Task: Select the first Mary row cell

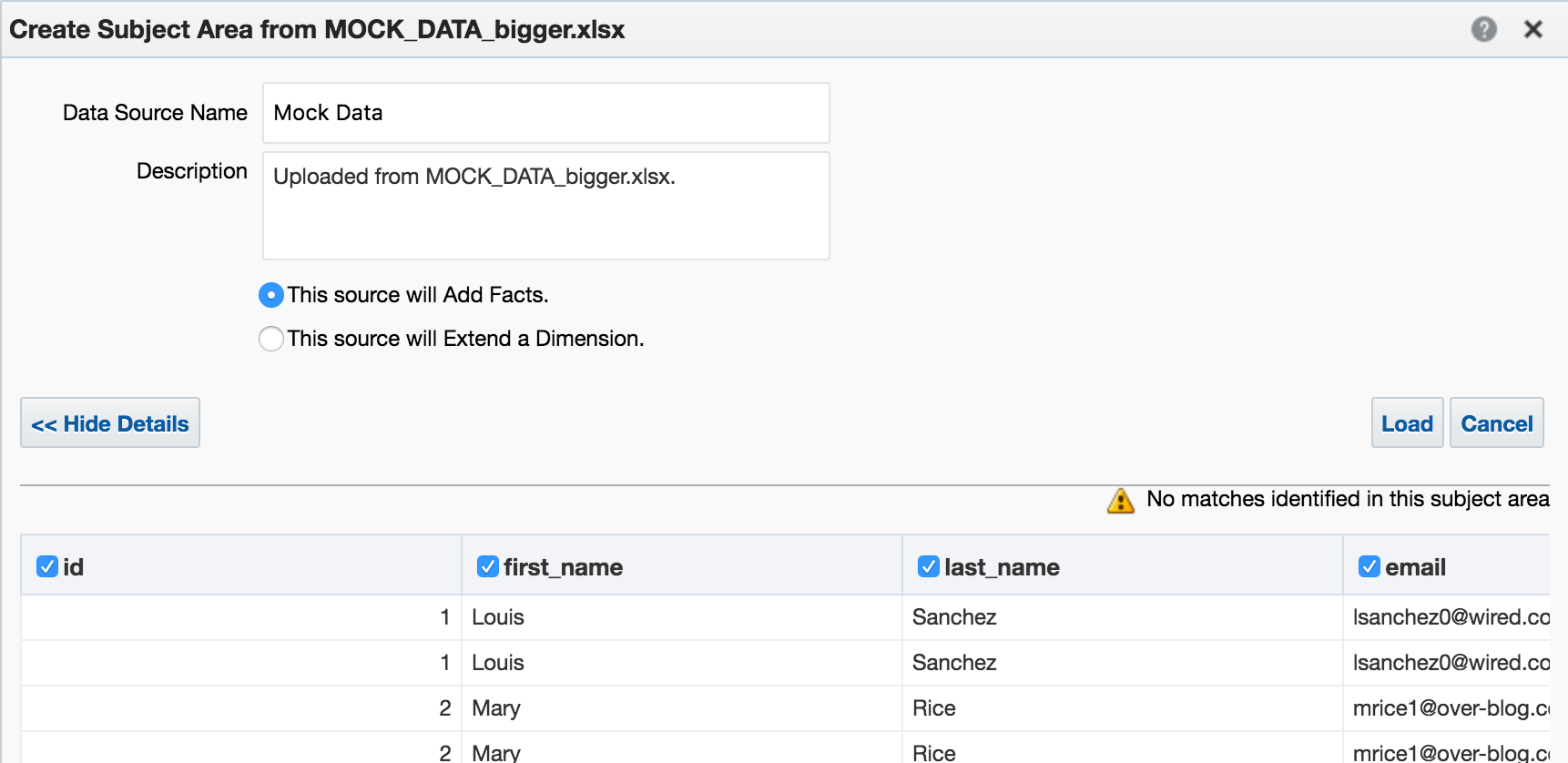Action: [496, 708]
